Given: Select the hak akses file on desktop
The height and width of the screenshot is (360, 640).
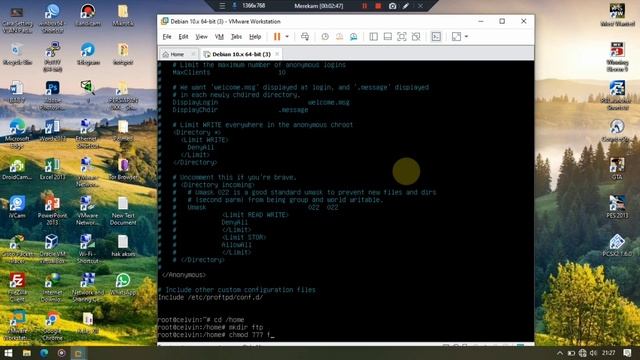Looking at the screenshot, I should tap(123, 246).
